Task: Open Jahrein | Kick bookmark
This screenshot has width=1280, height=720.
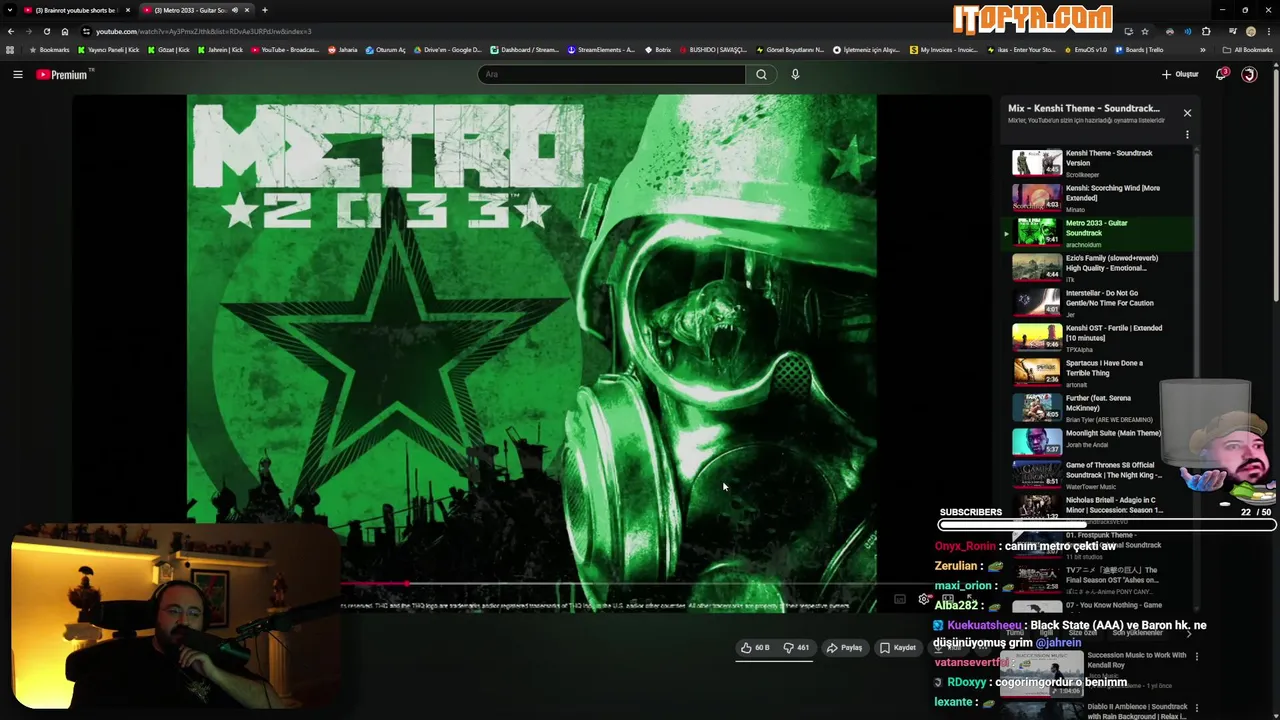Action: (220, 50)
